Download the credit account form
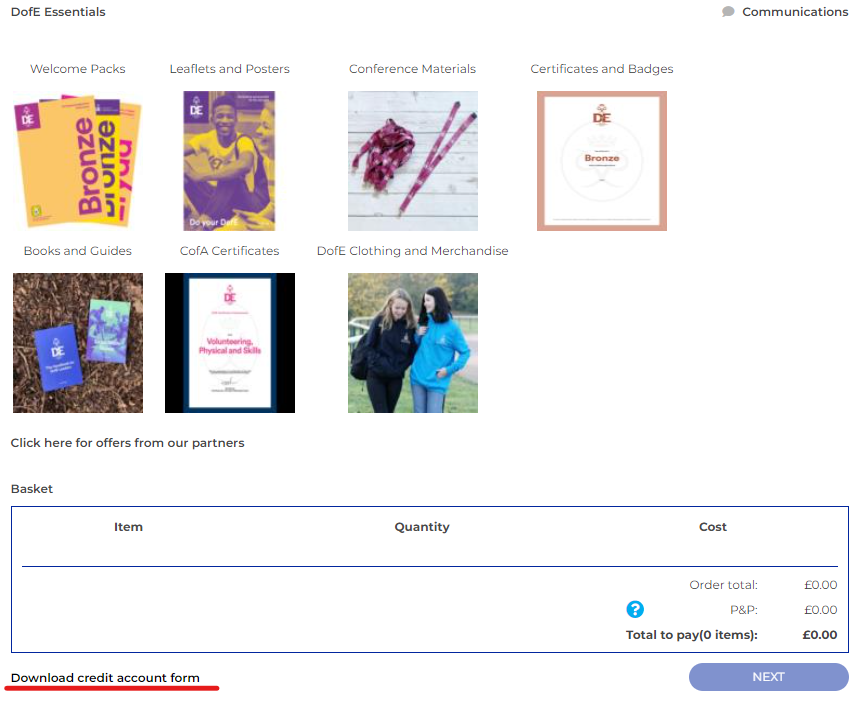Screen dimensions: 864x708 pos(105,678)
